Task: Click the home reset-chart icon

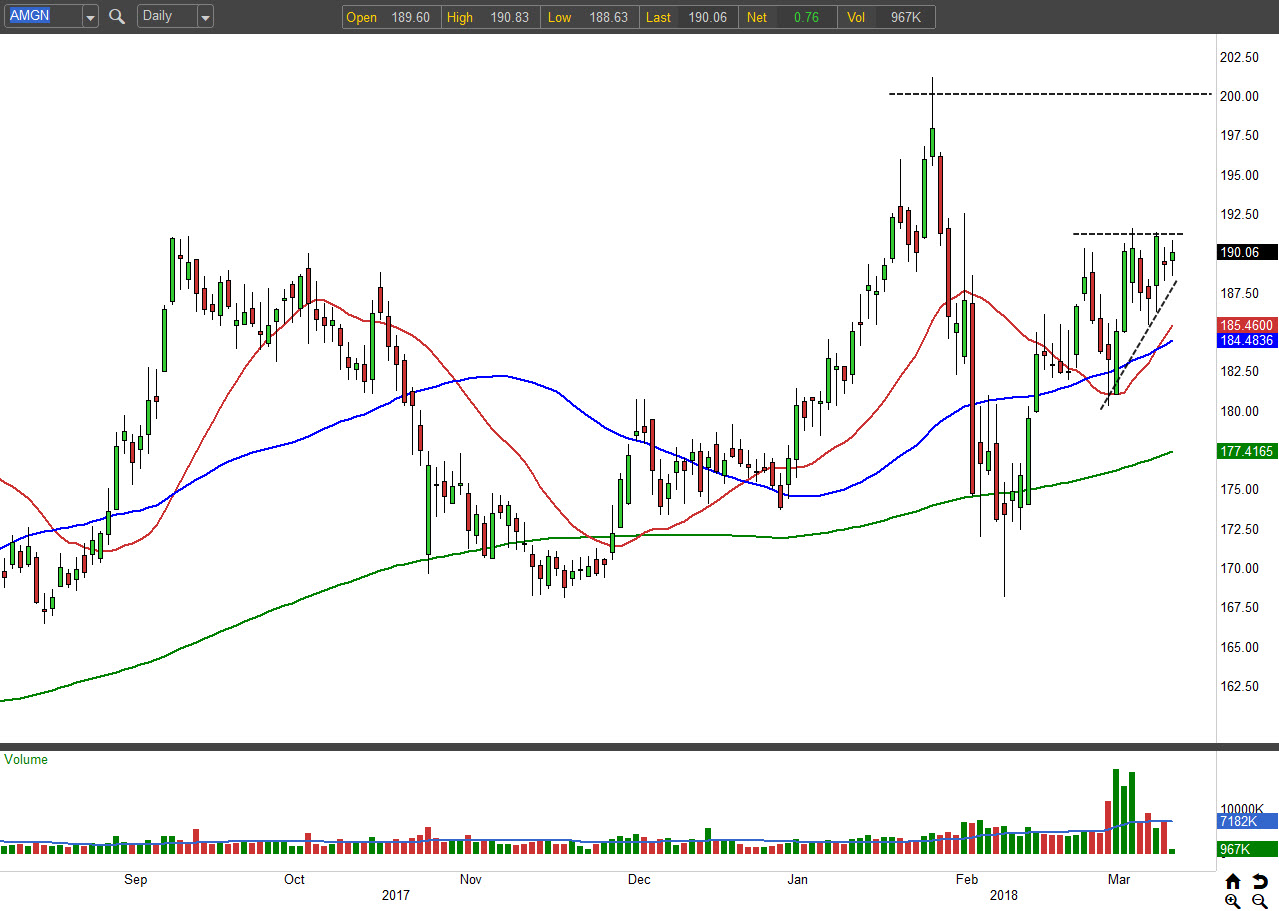Action: pos(1232,881)
